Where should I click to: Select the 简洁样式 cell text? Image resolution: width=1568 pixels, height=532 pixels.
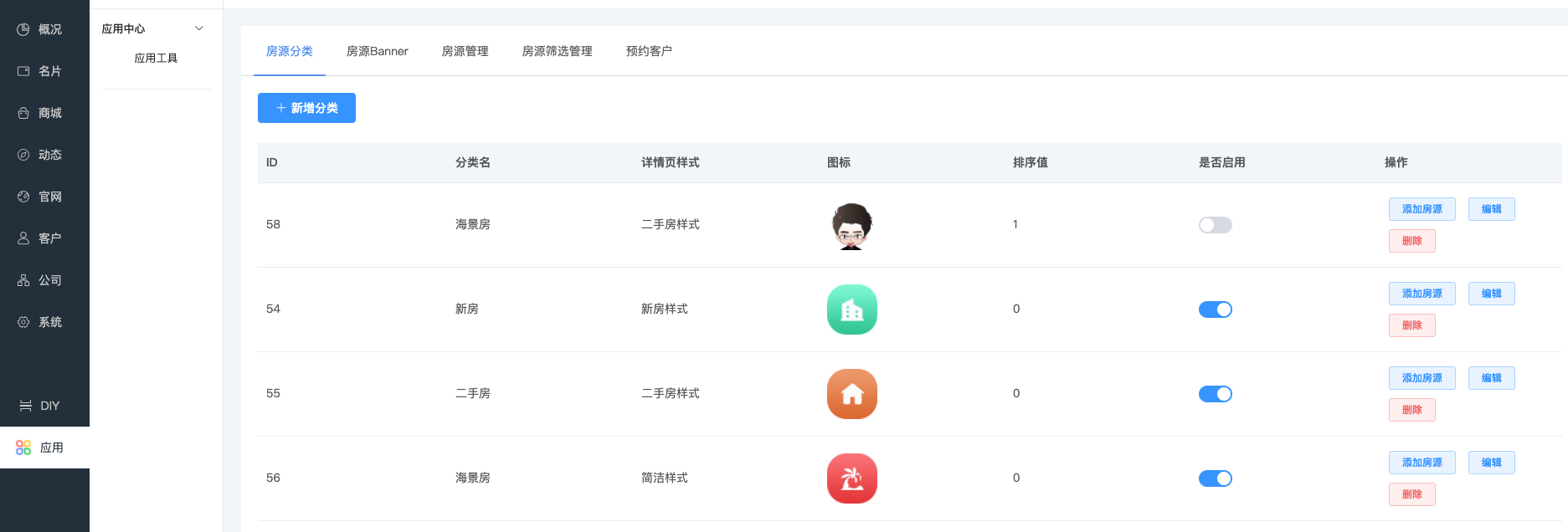click(665, 478)
